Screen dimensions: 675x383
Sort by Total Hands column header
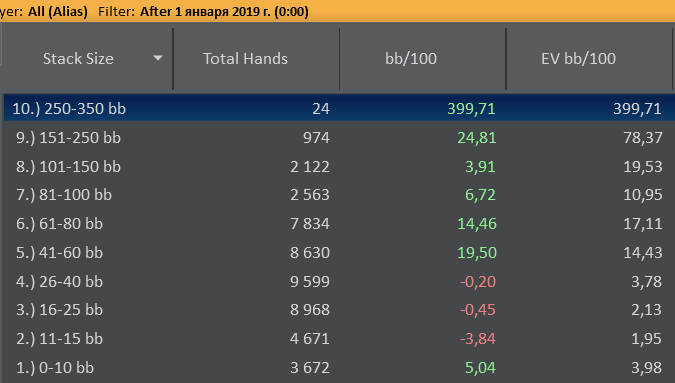pos(245,59)
